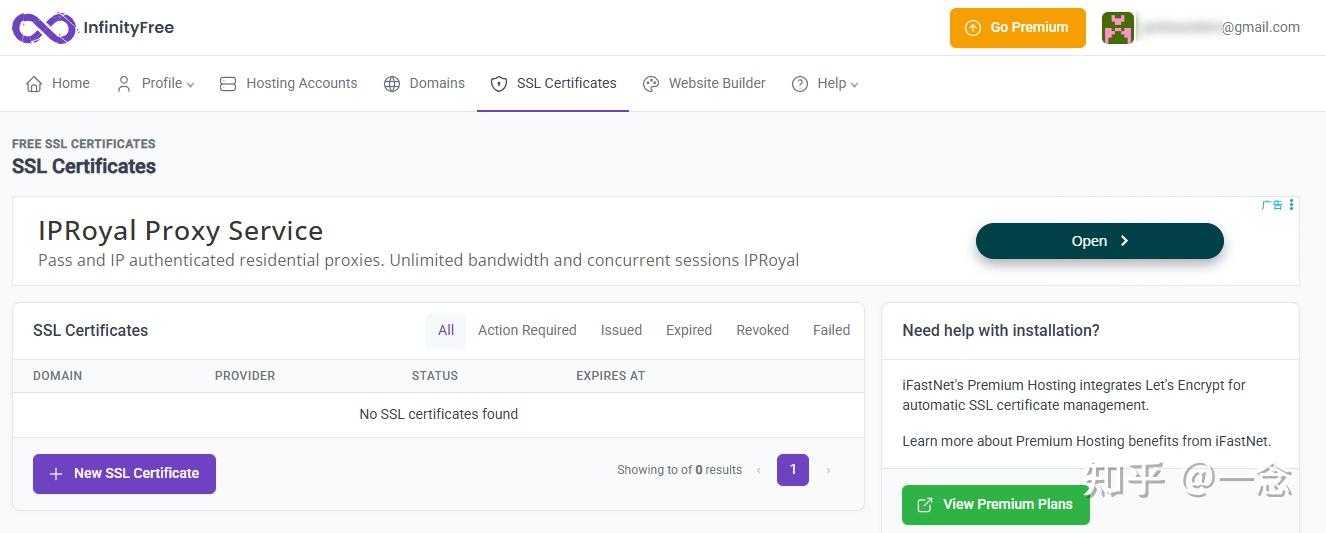Screen dimensions: 1326x533
Task: Click the Hosting Accounts server icon
Action: pyautogui.click(x=228, y=84)
